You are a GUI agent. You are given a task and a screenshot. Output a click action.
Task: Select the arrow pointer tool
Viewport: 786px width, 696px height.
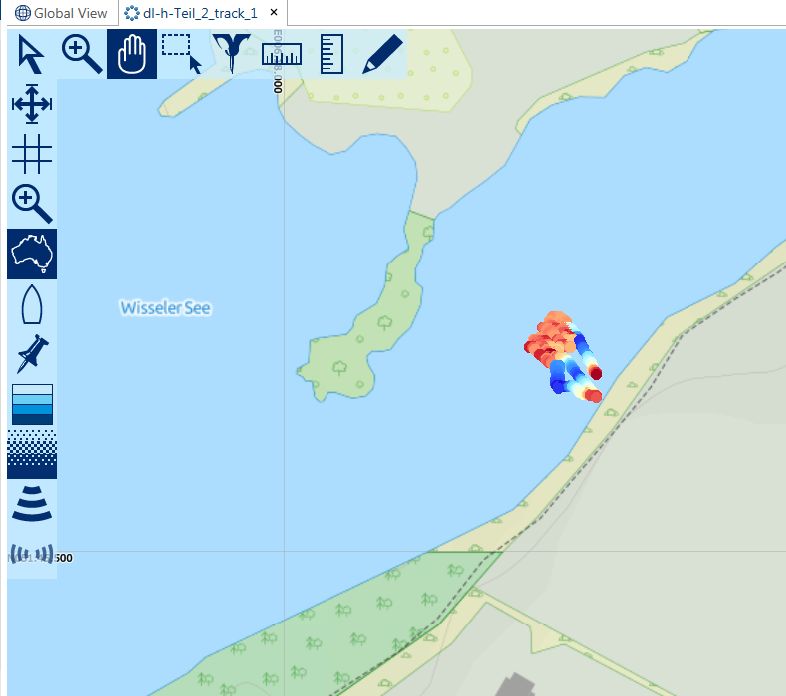pyautogui.click(x=32, y=54)
